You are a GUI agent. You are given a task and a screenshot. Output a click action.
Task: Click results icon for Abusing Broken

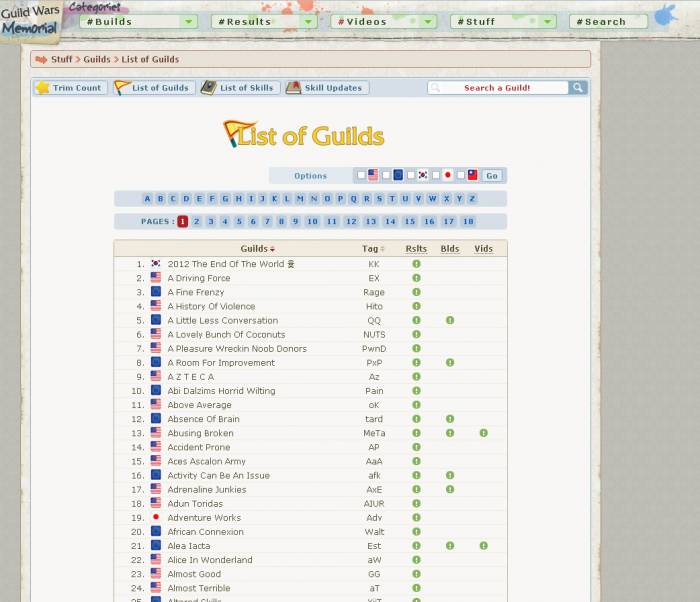click(x=416, y=433)
